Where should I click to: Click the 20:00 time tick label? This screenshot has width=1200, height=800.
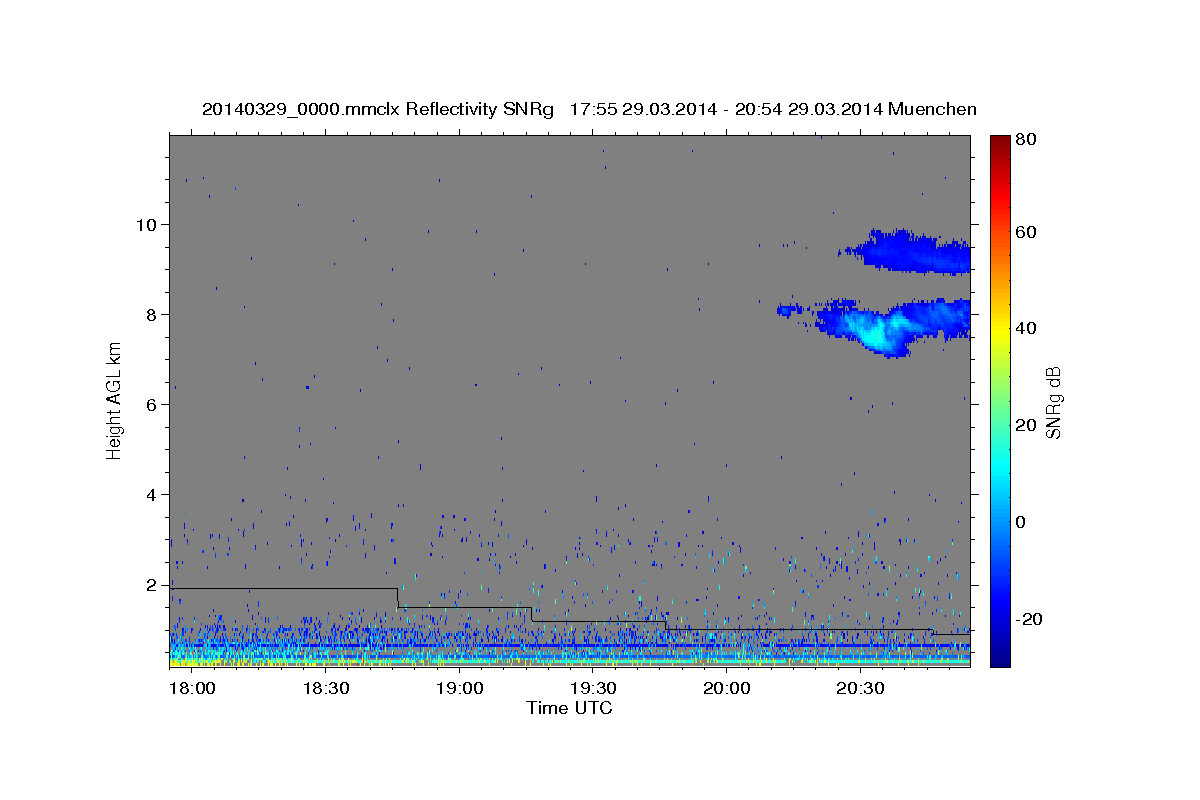726,689
